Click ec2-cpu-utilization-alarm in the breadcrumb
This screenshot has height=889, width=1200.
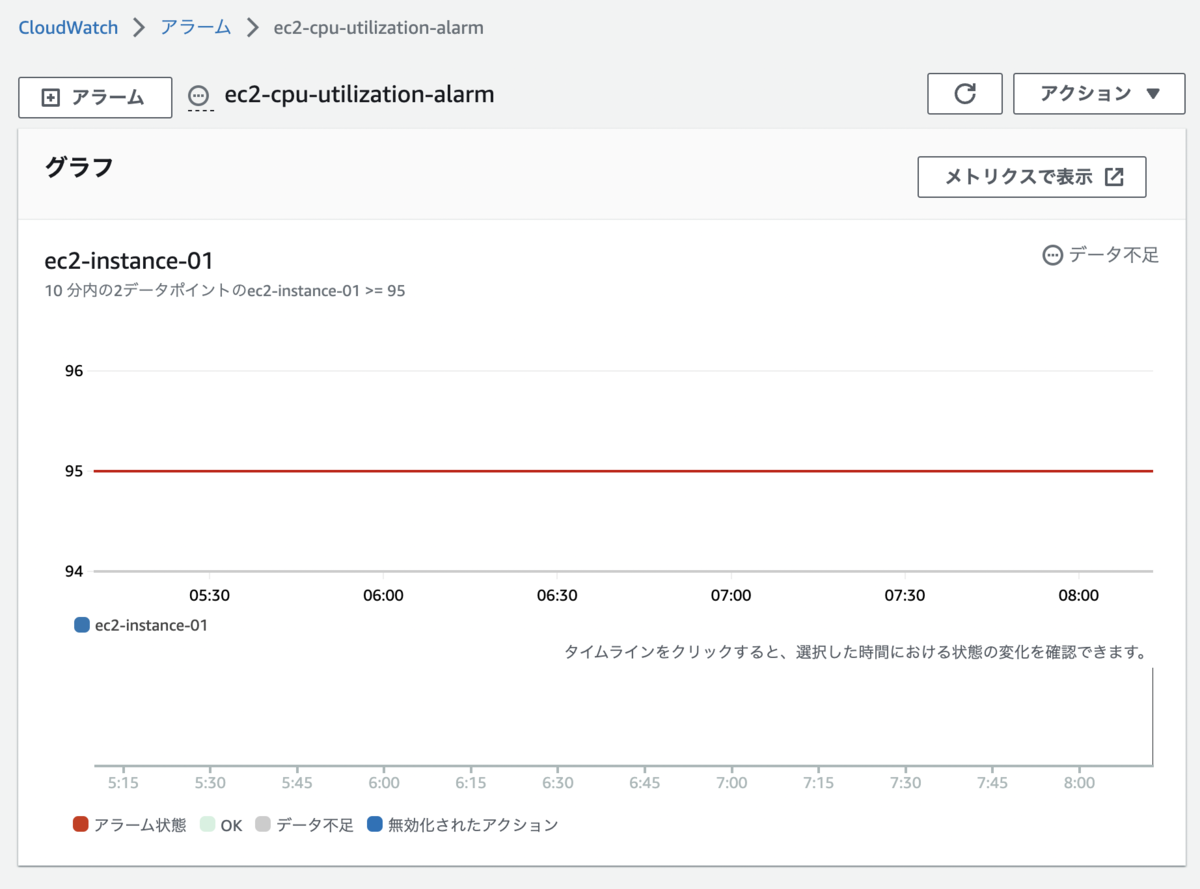pos(378,28)
